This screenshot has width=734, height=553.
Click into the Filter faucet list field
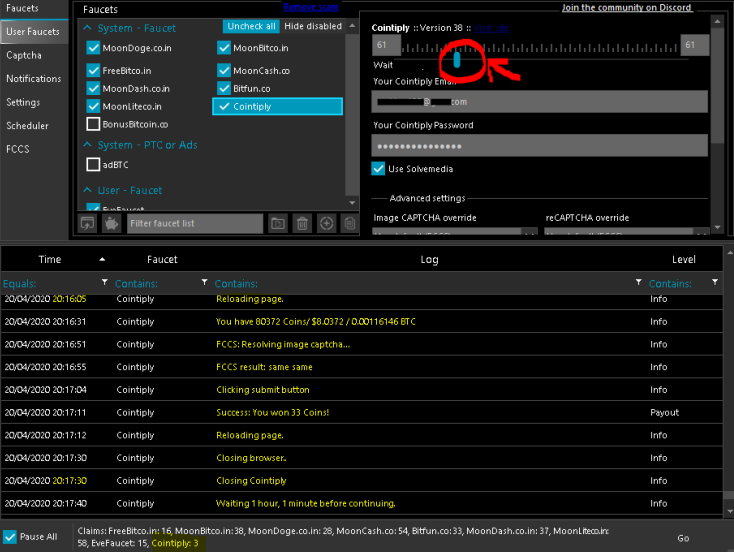[x=194, y=223]
